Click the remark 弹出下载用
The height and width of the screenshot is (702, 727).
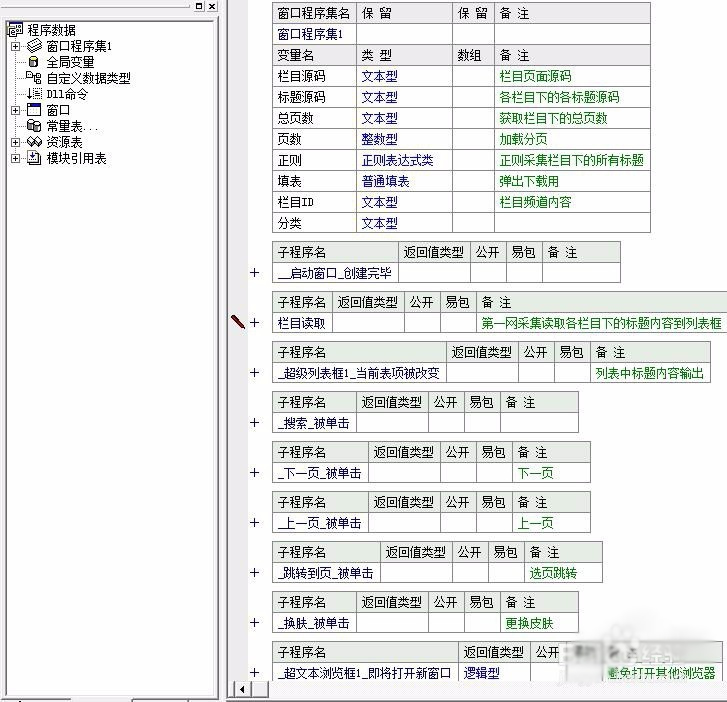pos(529,181)
